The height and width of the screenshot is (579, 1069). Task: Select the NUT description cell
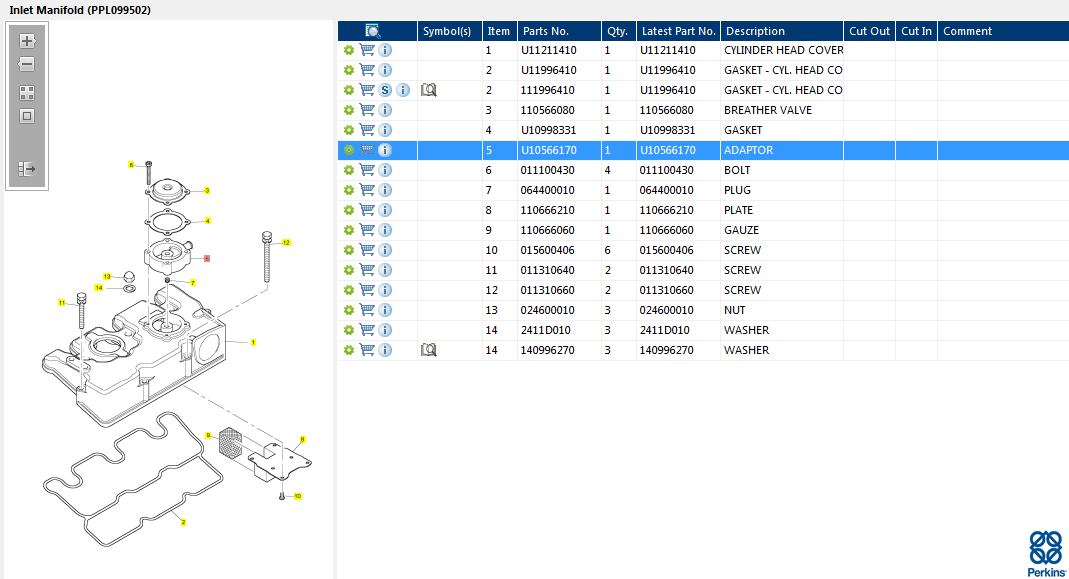(782, 310)
